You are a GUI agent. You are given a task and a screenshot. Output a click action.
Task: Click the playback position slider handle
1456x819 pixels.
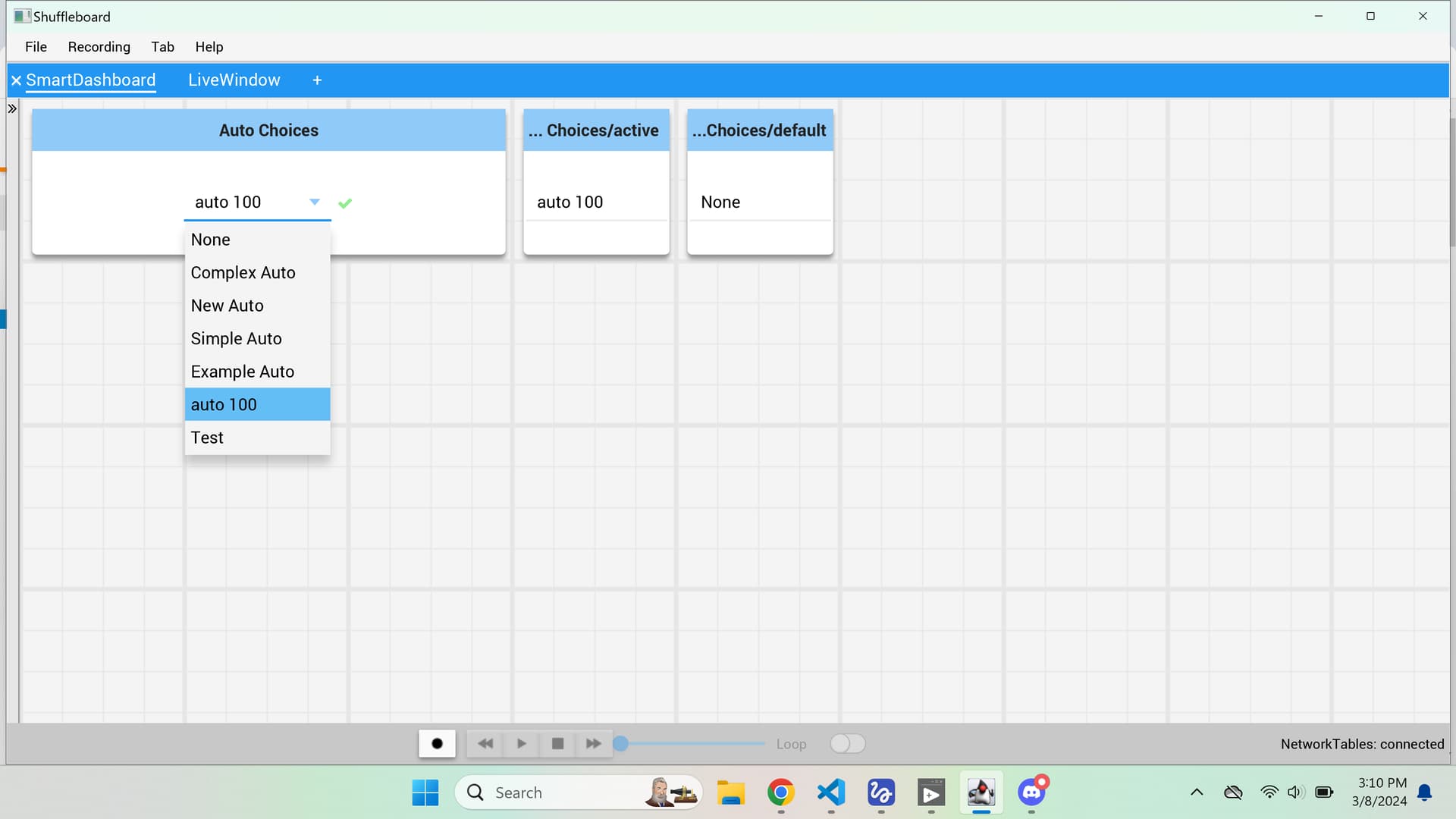(621, 744)
